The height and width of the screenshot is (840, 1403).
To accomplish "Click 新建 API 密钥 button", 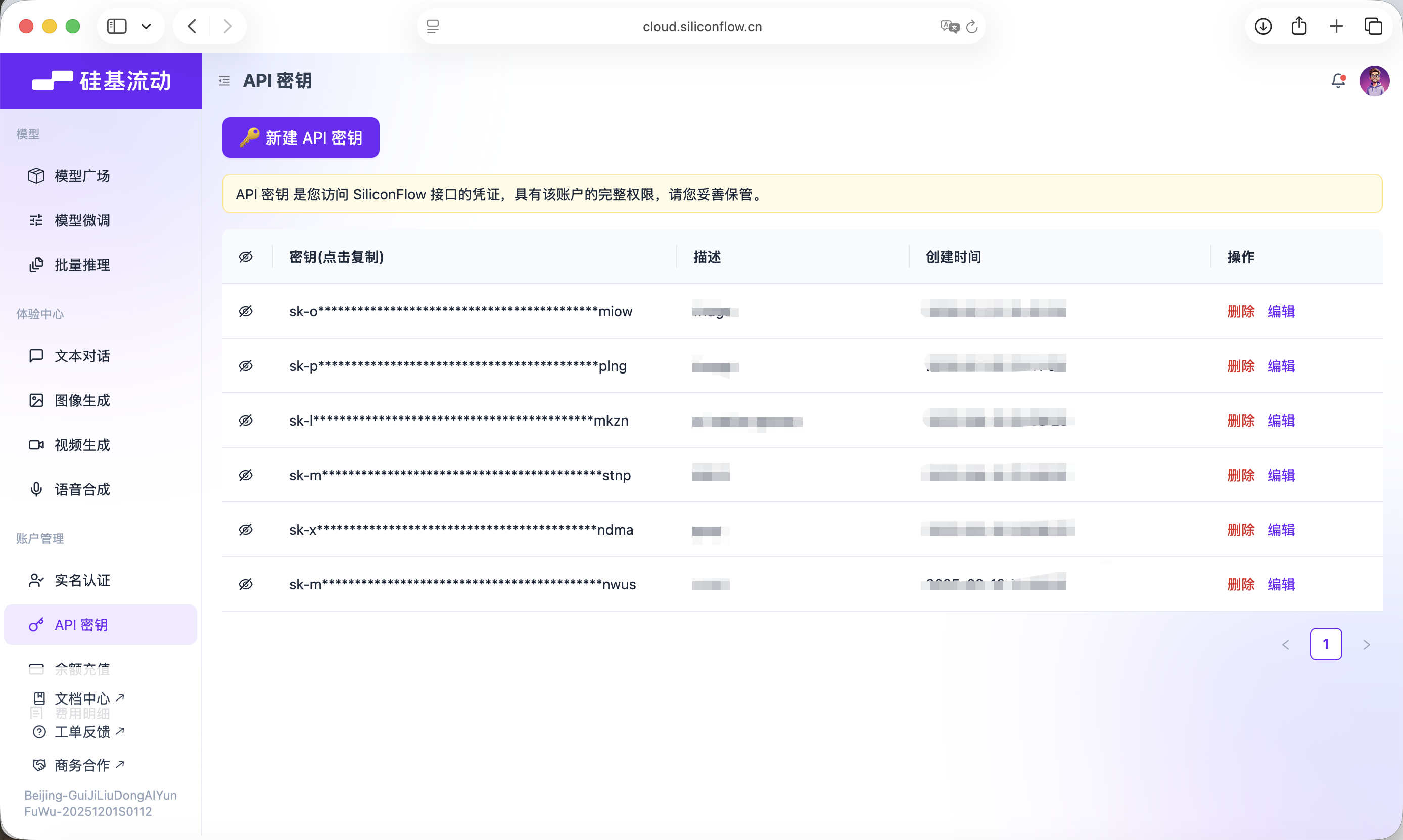I will coord(301,137).
